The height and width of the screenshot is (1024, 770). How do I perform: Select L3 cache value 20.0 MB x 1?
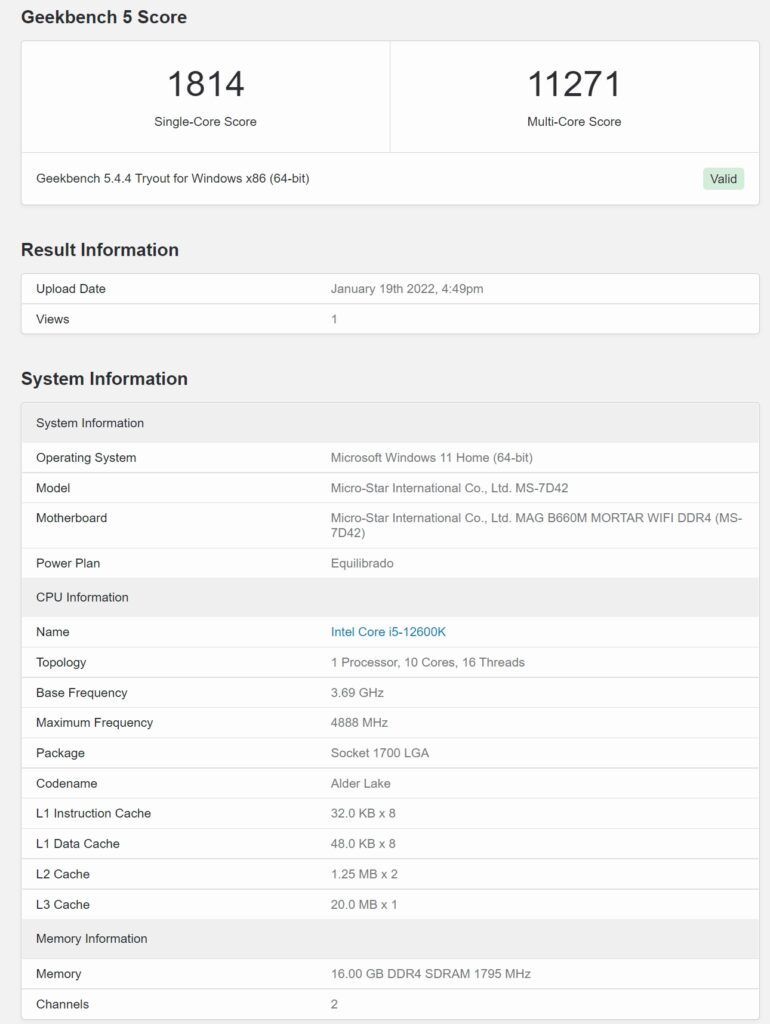[x=364, y=904]
